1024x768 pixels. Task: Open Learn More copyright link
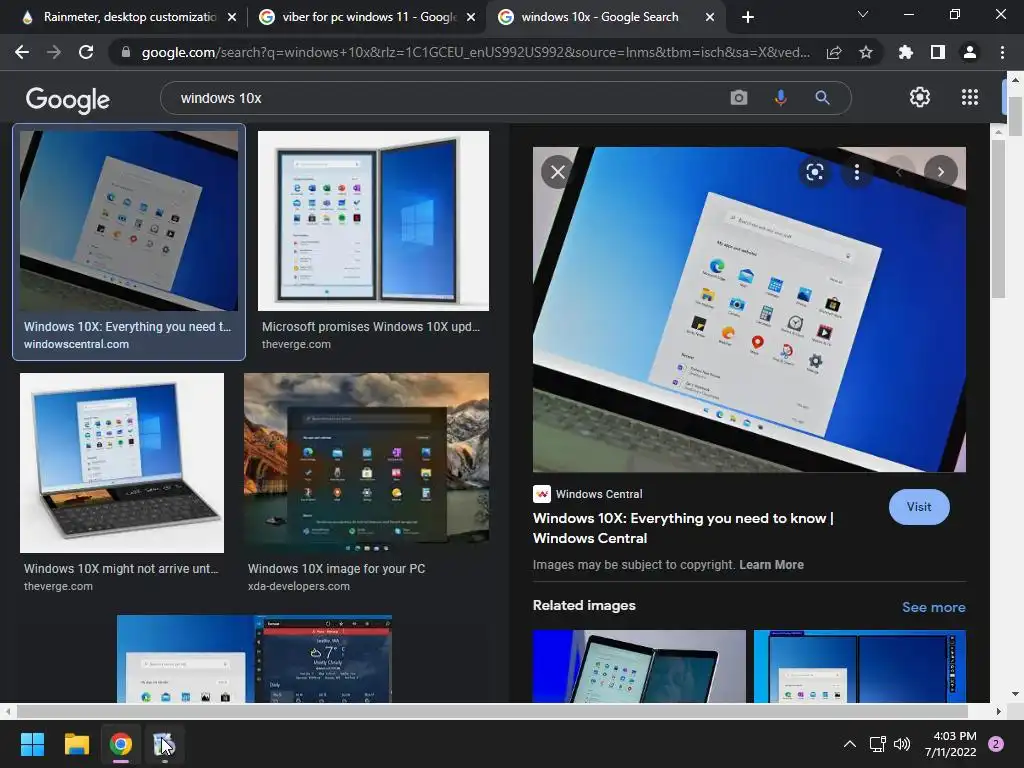tap(771, 565)
